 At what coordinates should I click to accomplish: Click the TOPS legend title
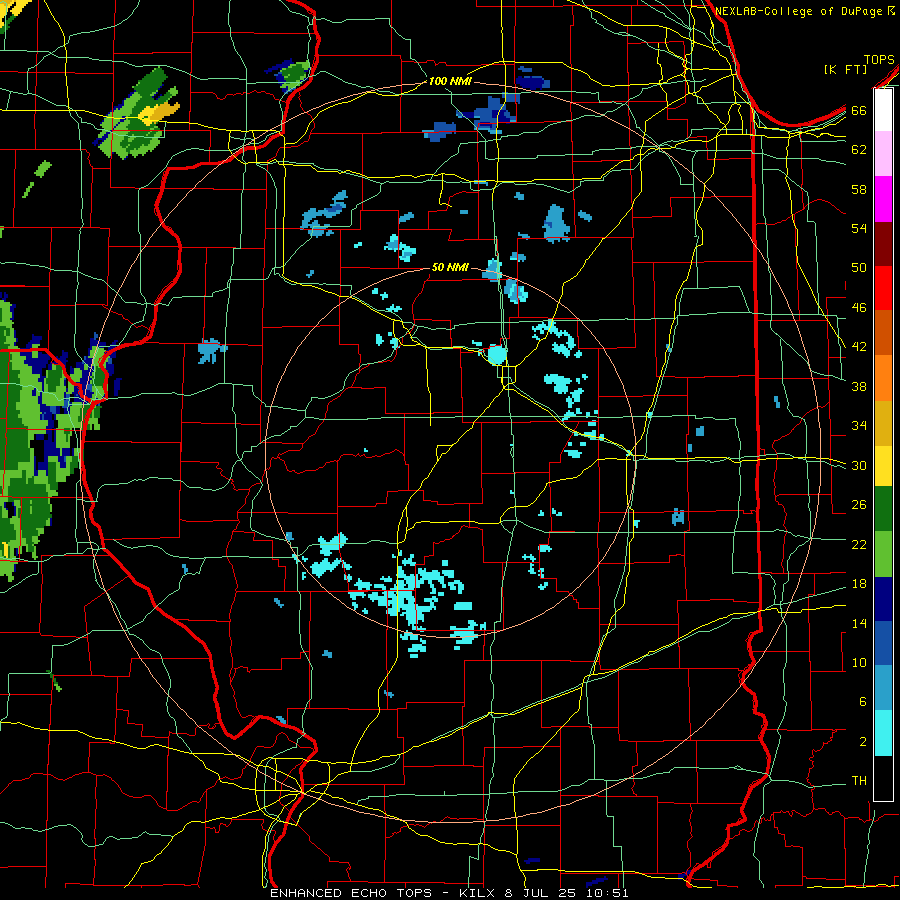(x=879, y=59)
